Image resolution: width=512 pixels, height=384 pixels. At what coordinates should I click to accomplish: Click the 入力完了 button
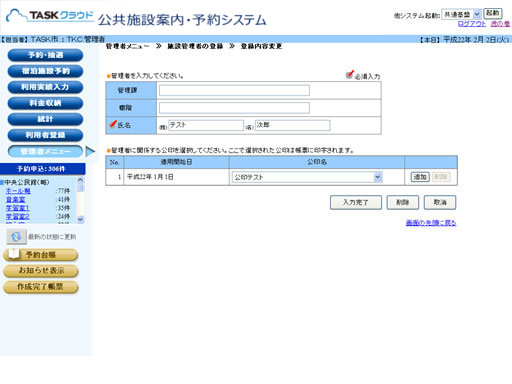point(356,202)
